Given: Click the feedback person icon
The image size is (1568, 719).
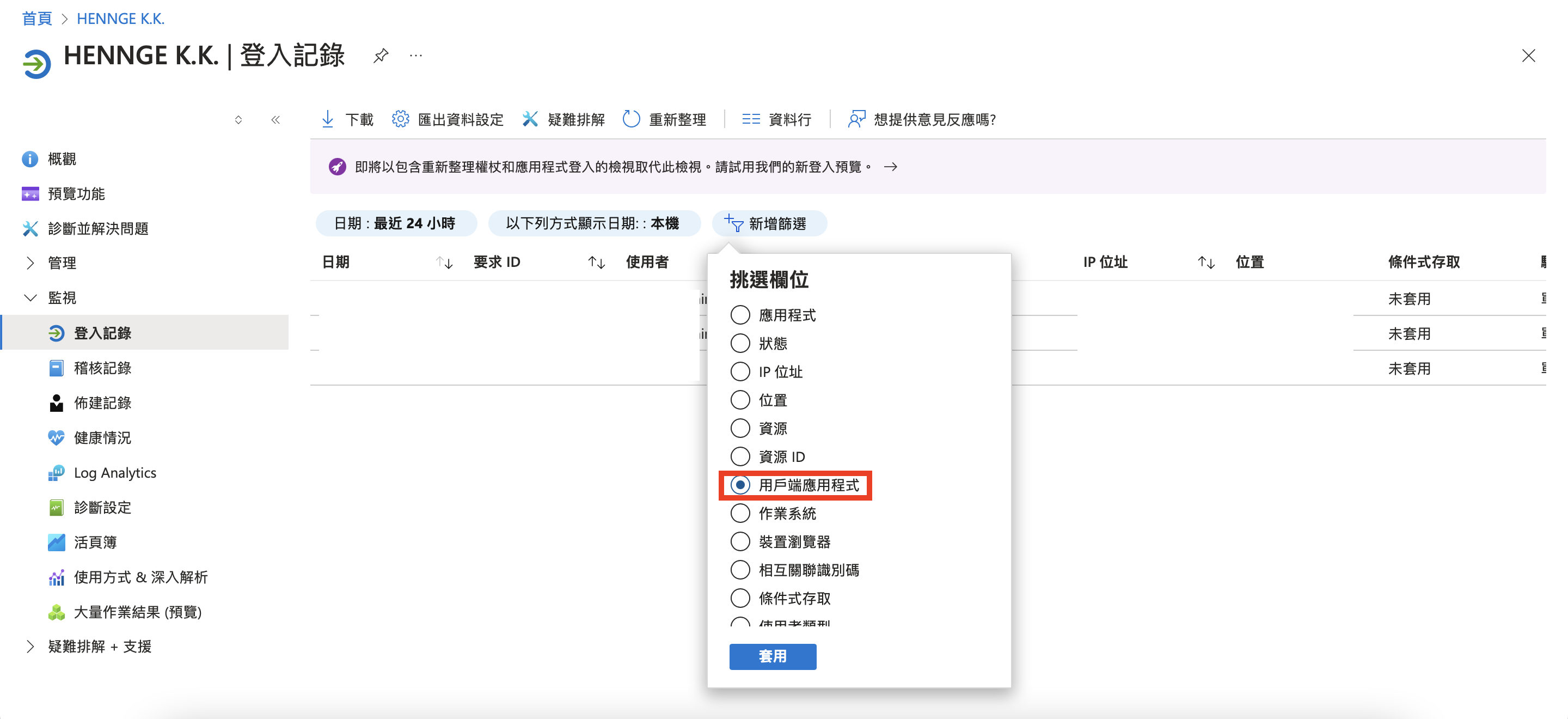Looking at the screenshot, I should point(856,119).
